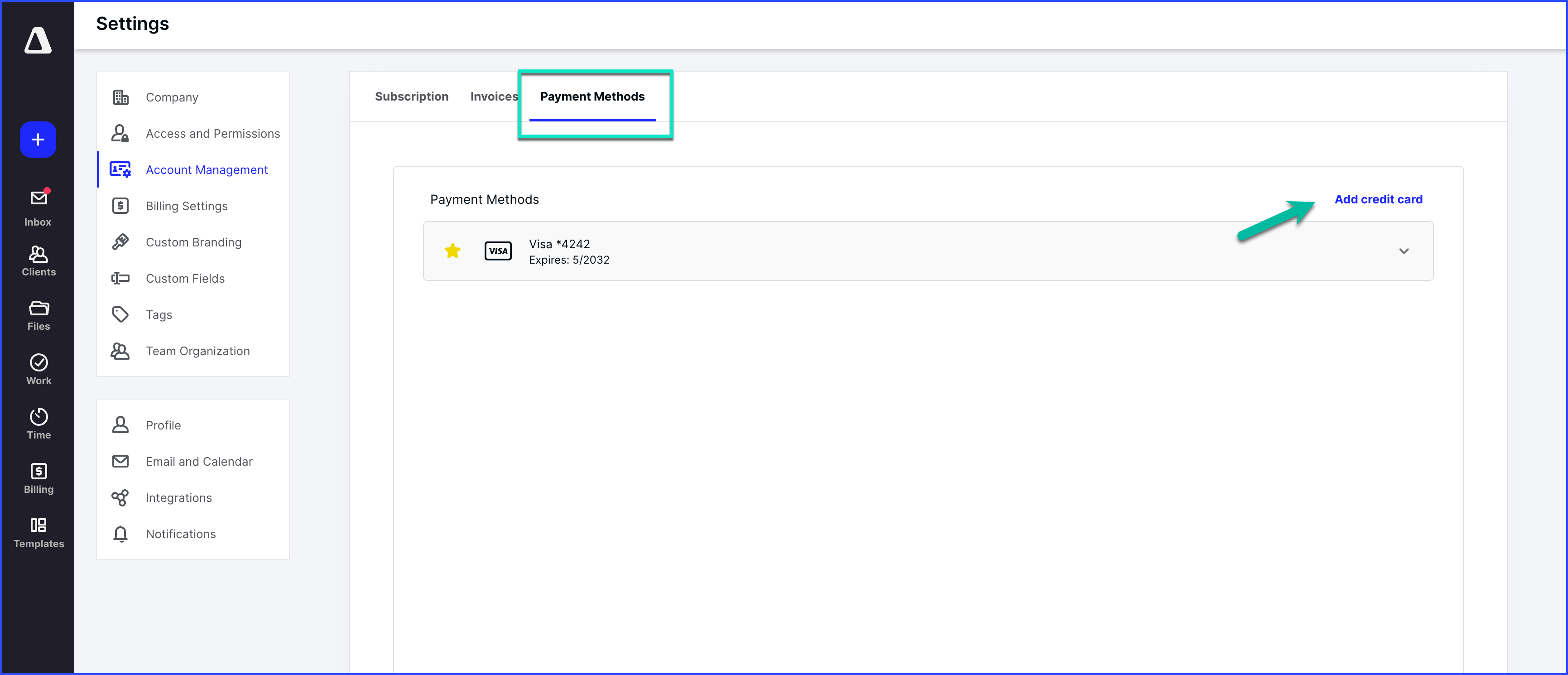This screenshot has height=675, width=1568.
Task: Open Billing from the dark sidebar
Action: click(x=38, y=478)
